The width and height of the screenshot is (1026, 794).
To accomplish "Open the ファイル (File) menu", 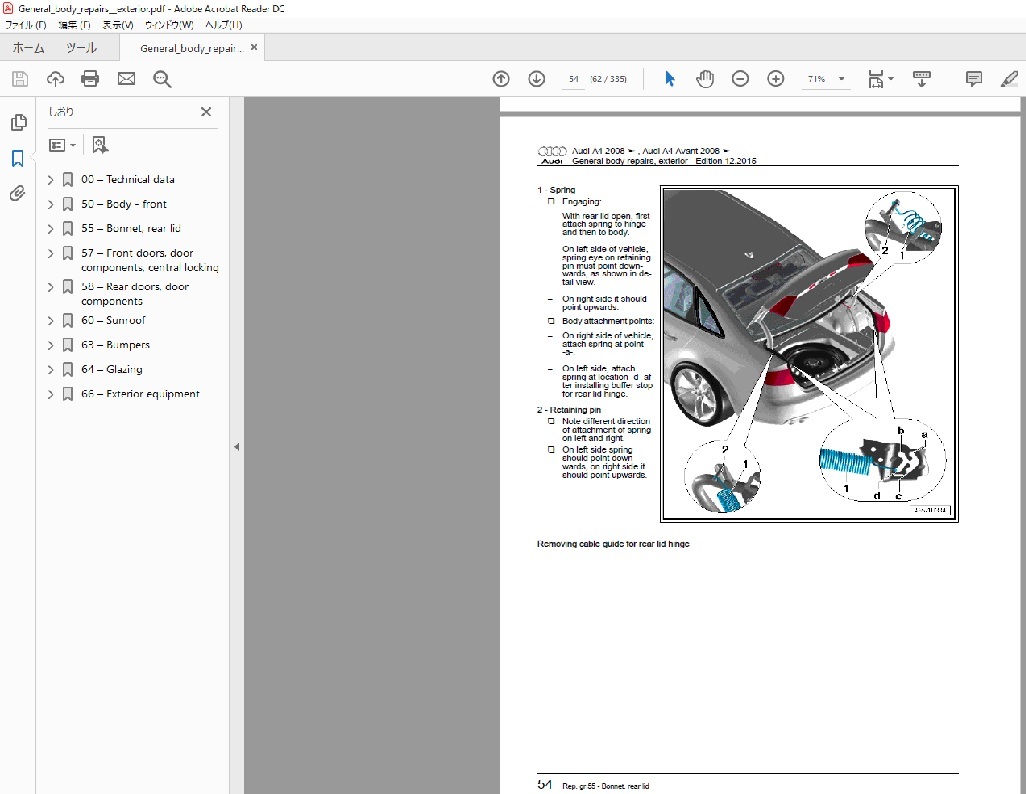I will click(x=26, y=25).
